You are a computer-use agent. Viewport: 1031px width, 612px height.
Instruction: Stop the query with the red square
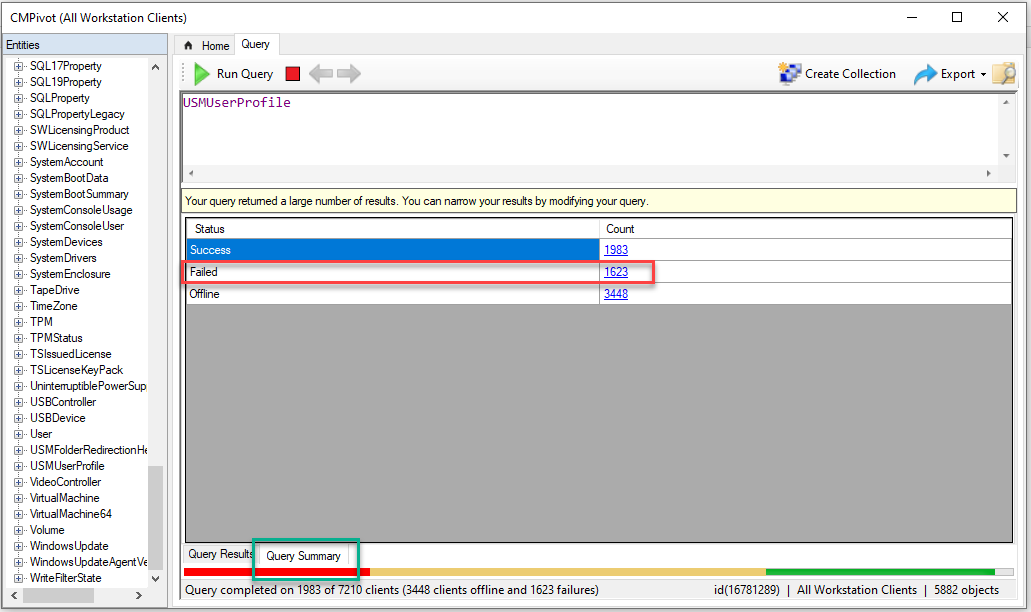[x=293, y=74]
